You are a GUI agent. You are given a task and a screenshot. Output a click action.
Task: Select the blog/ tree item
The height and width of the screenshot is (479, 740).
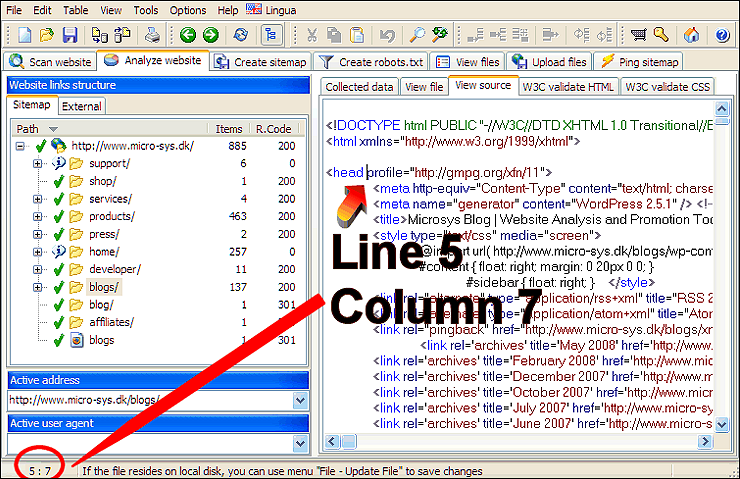pyautogui.click(x=101, y=305)
